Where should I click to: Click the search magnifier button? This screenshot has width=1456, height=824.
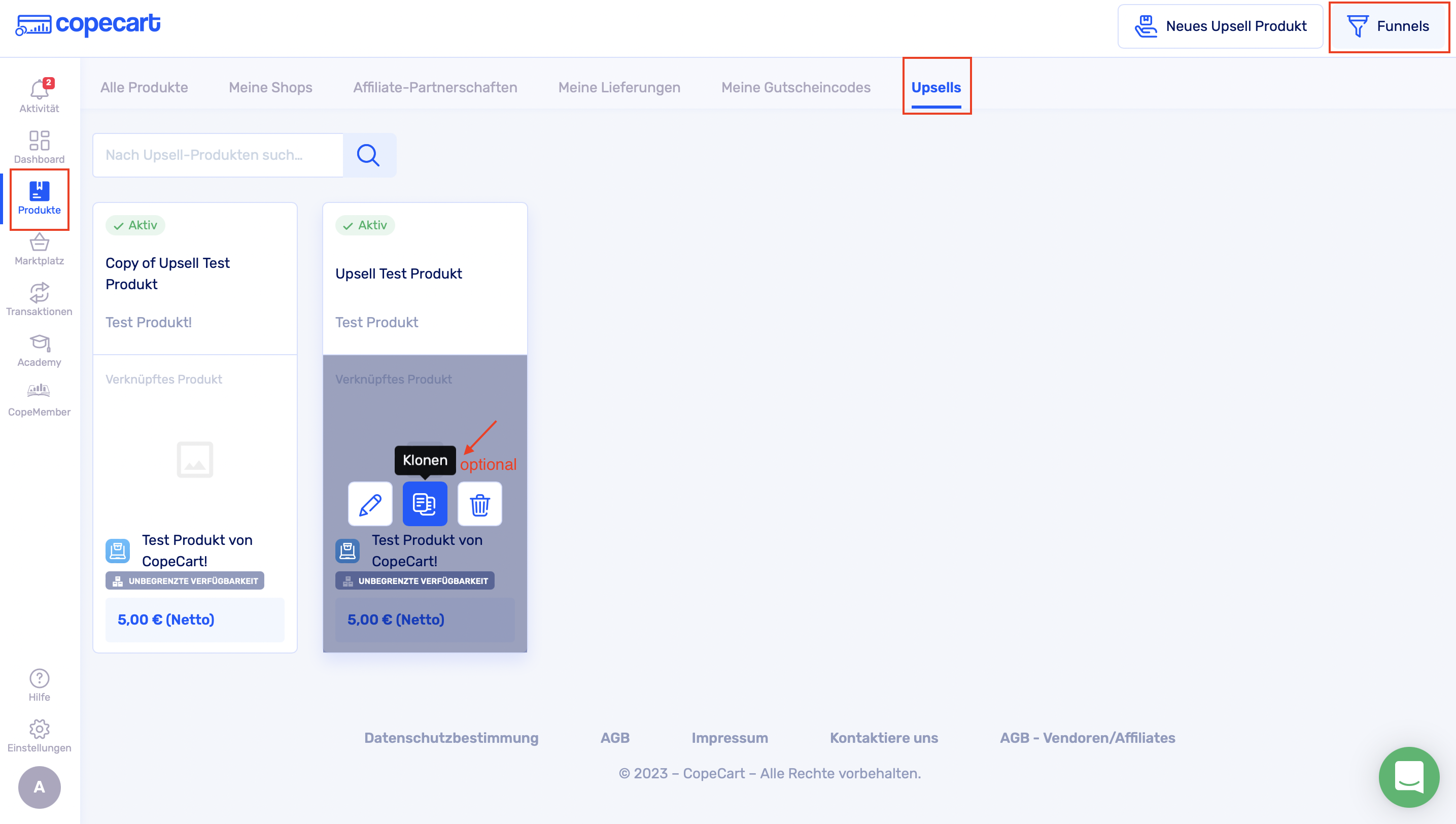tap(368, 155)
